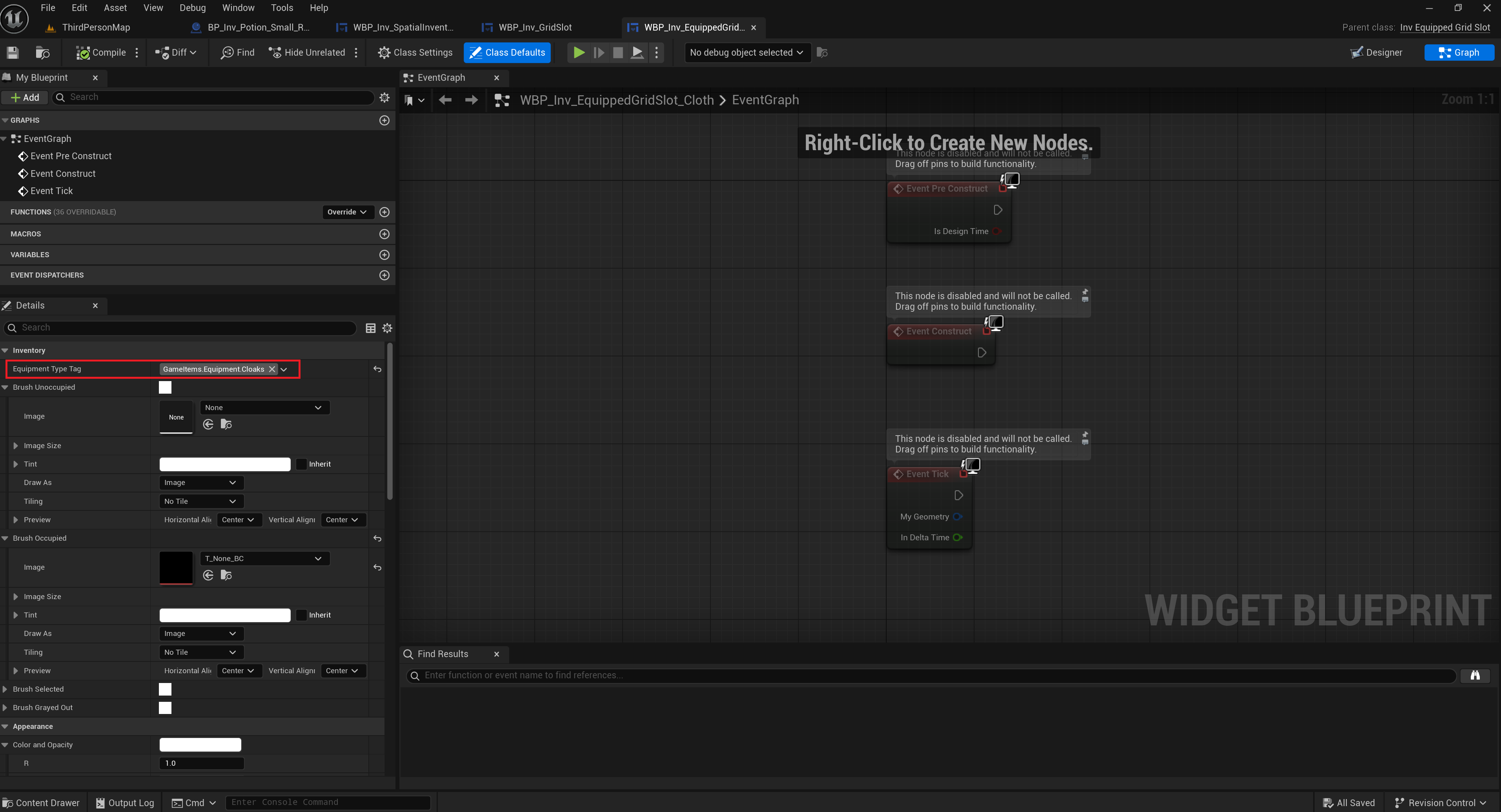The height and width of the screenshot is (812, 1501).
Task: Reset the Equipment Type Tag to default
Action: point(377,369)
